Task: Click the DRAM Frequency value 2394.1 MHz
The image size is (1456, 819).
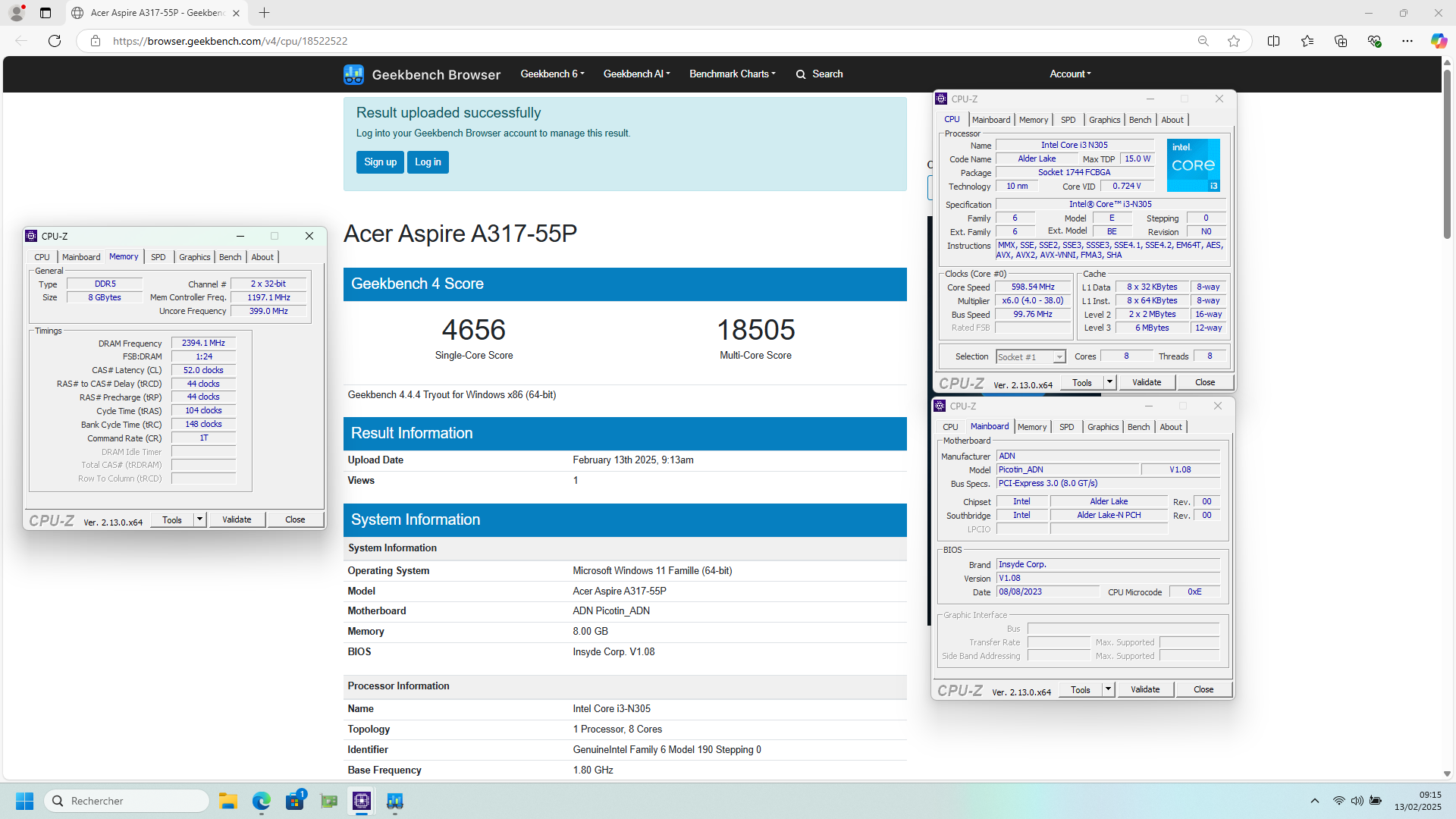Action: 203,344
